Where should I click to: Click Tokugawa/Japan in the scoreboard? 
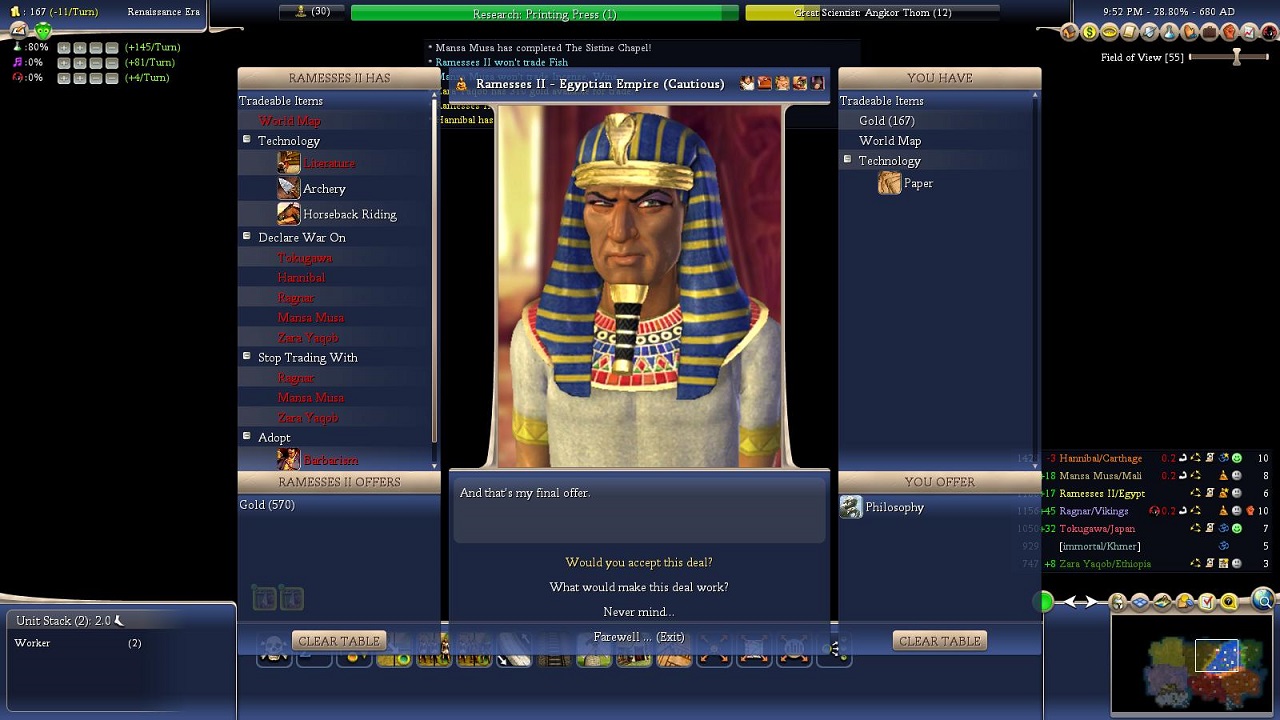pos(1097,528)
